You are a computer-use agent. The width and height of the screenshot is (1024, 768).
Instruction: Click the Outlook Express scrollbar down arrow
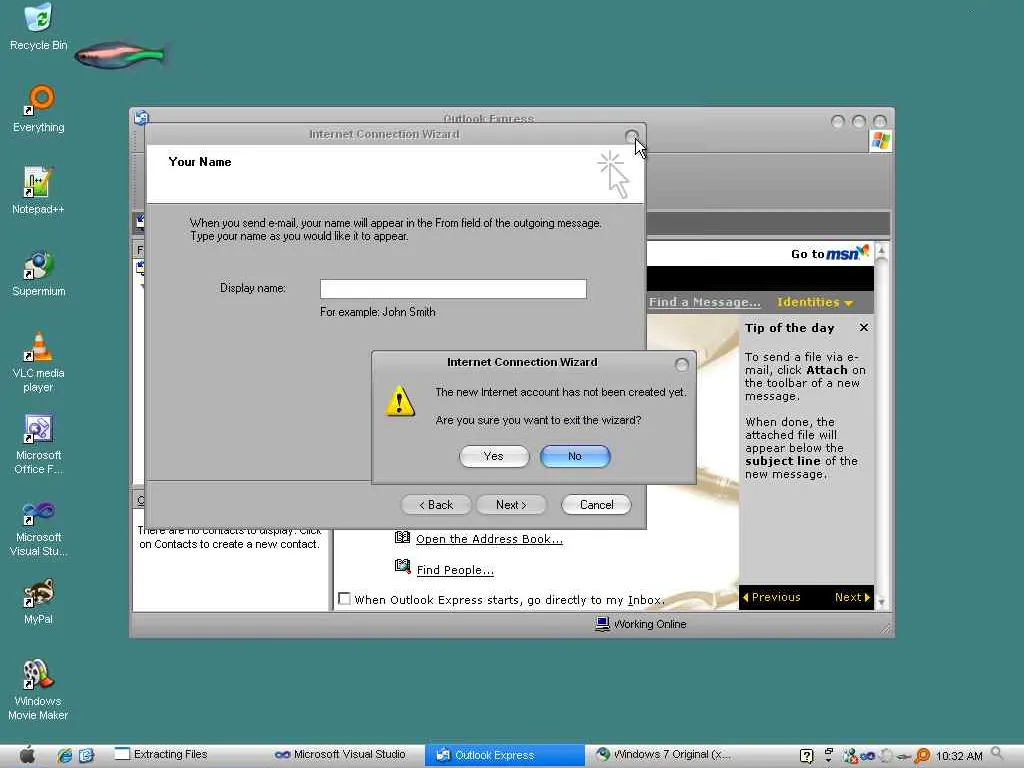tap(881, 603)
